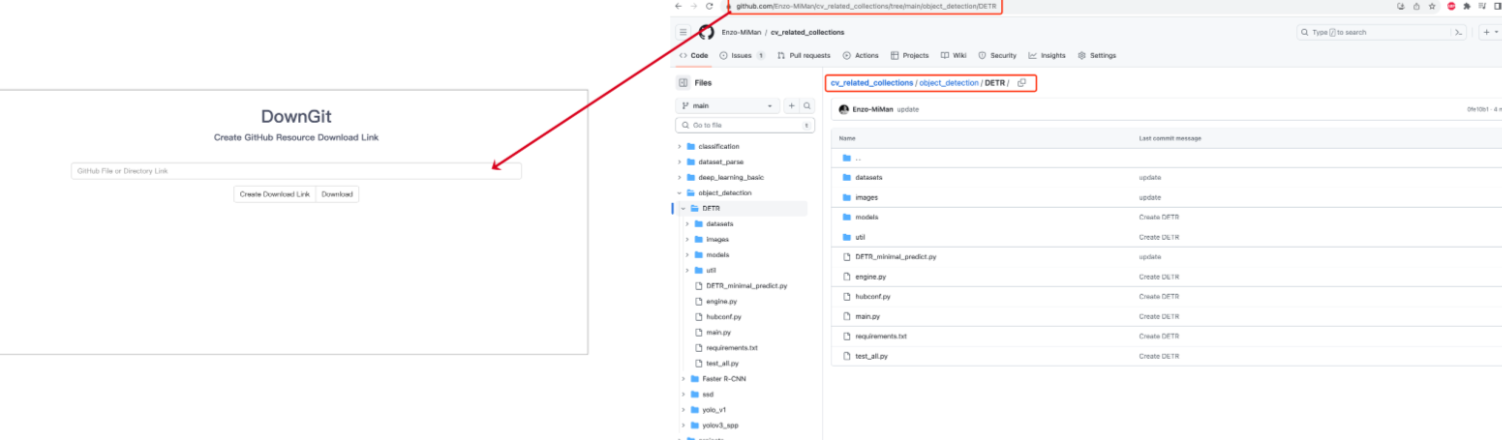Open main.py in the file list
The width and height of the screenshot is (1502, 440).
867,316
